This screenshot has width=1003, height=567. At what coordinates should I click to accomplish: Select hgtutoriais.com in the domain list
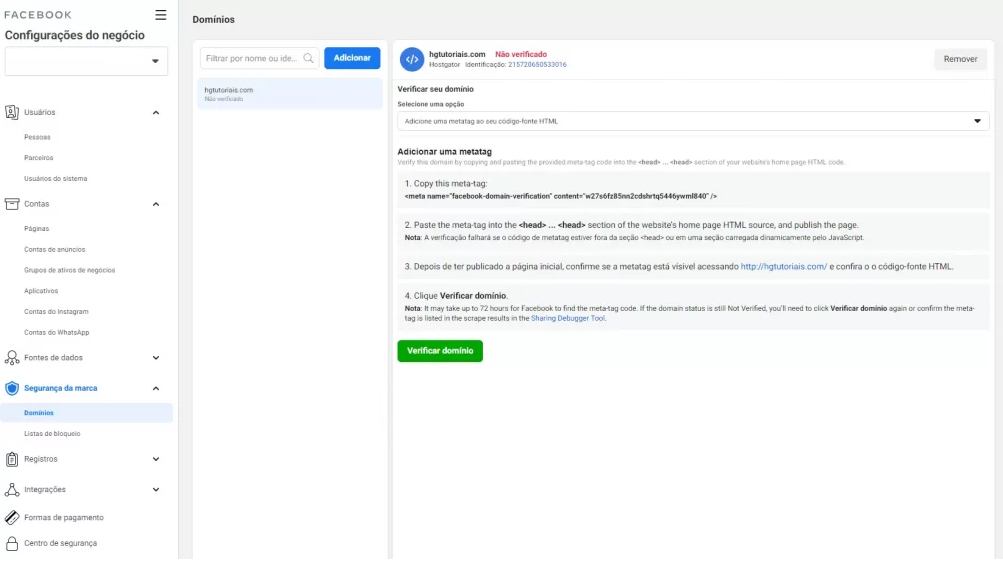point(290,94)
